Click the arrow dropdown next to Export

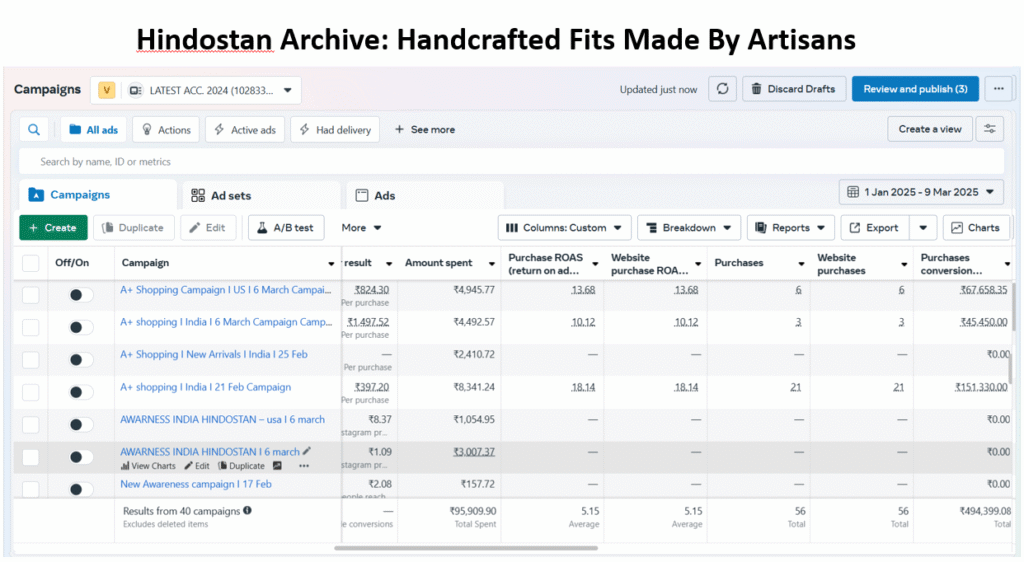coord(923,228)
